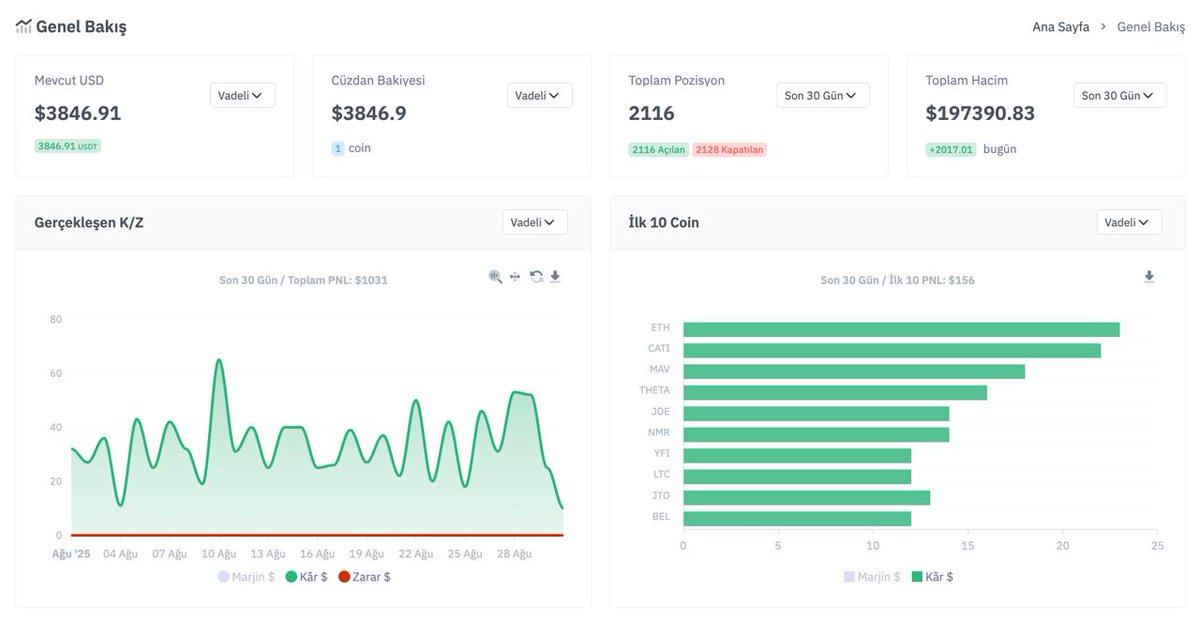Click the 10 Ağu date label on x-axis

click(219, 554)
